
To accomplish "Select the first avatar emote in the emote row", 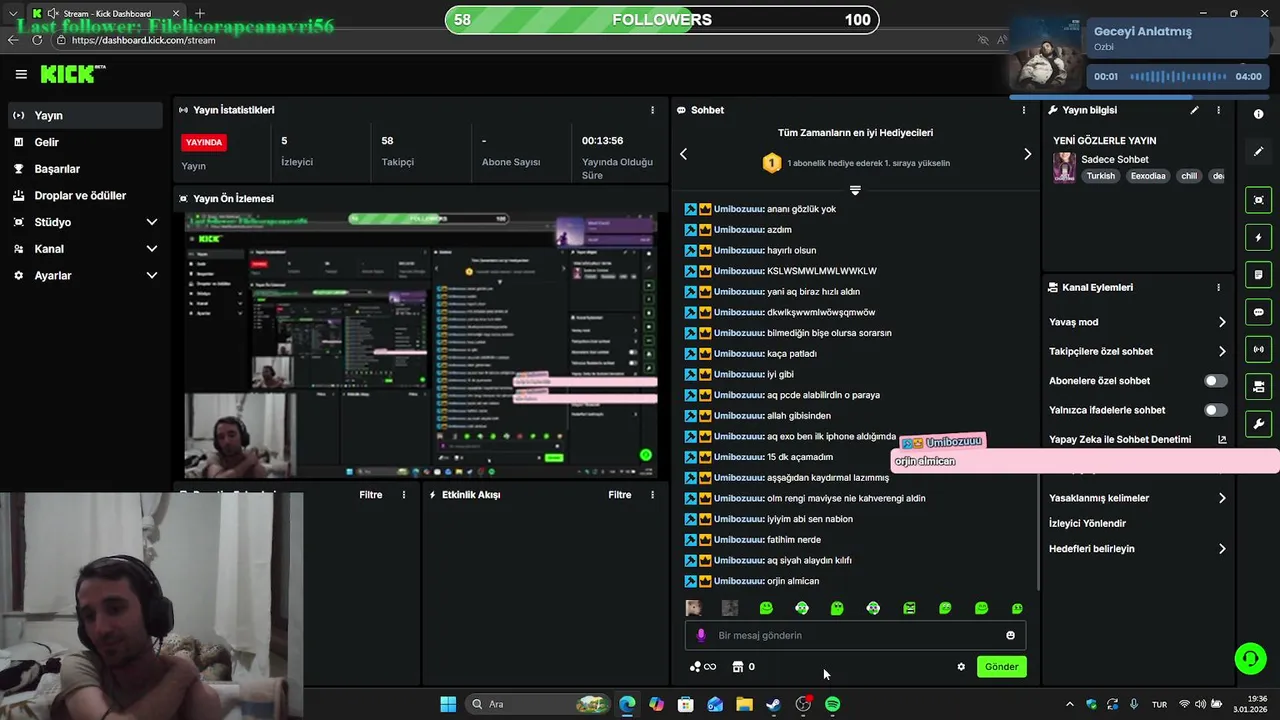I will coord(693,608).
